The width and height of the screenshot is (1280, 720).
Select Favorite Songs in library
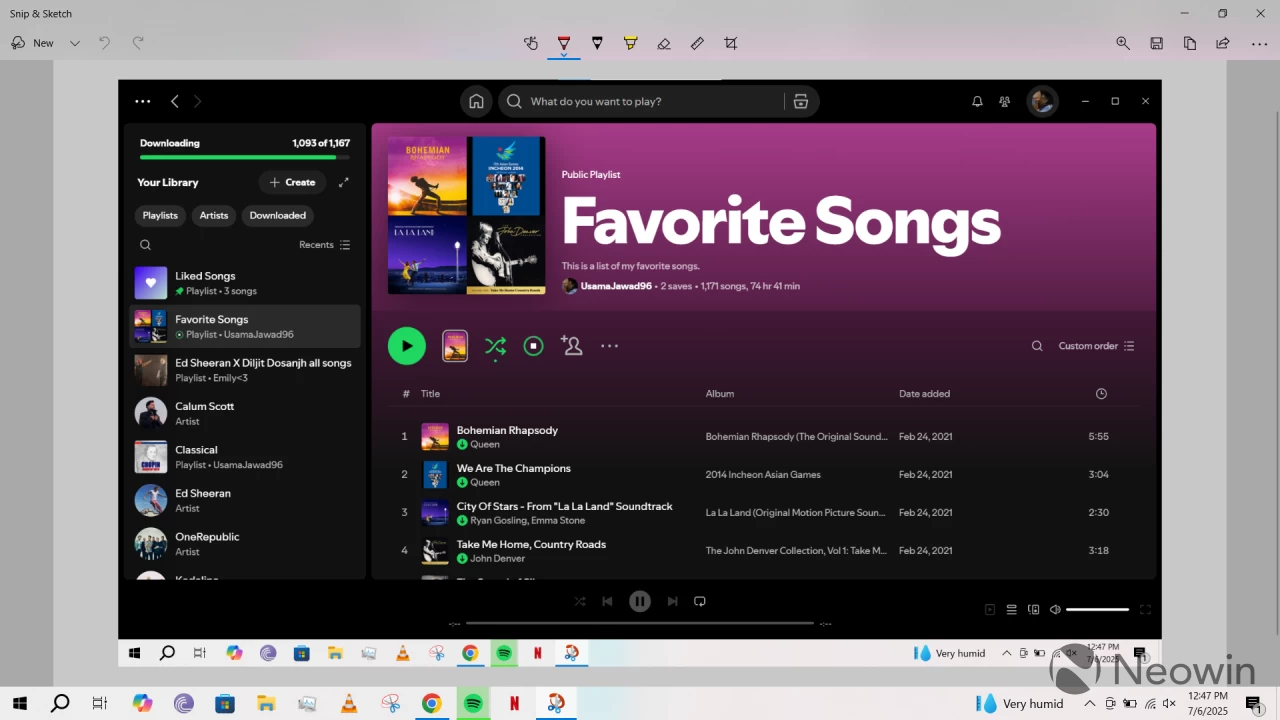[245, 326]
